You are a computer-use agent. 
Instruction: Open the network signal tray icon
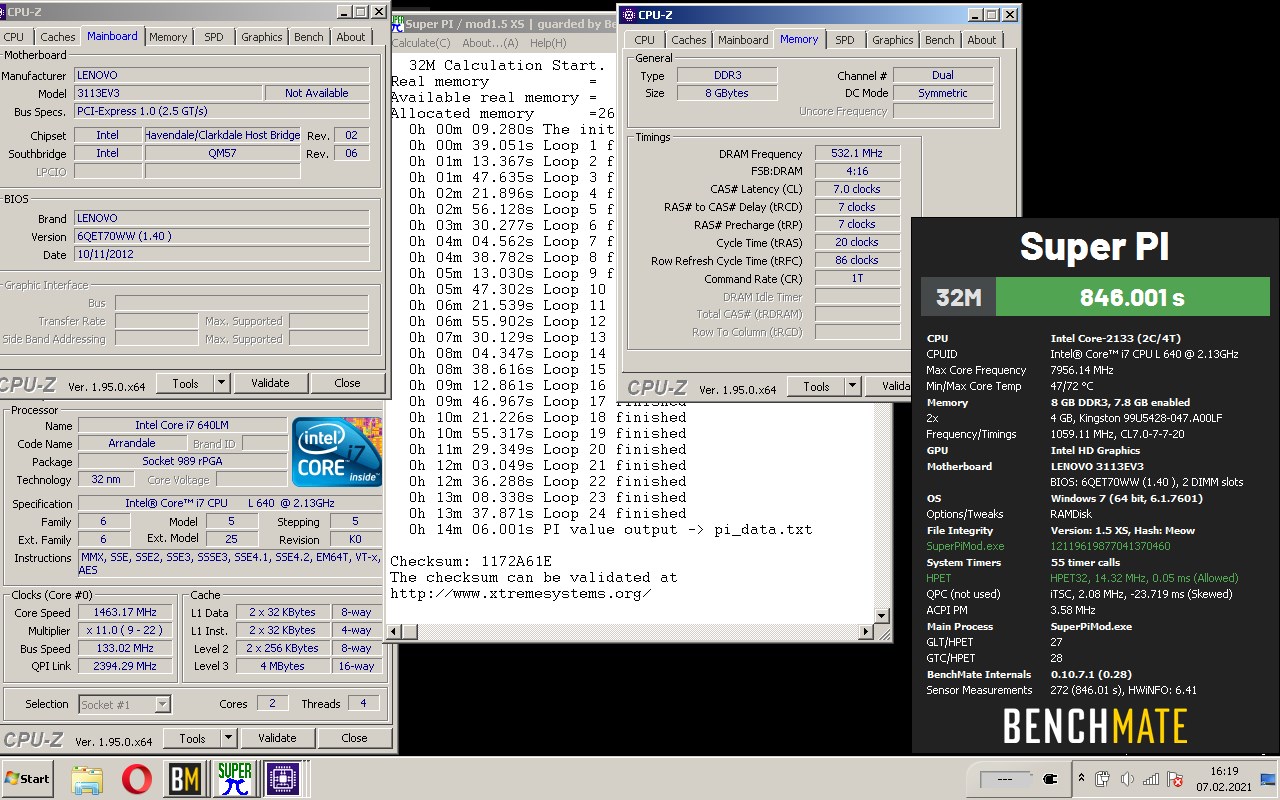point(1151,779)
